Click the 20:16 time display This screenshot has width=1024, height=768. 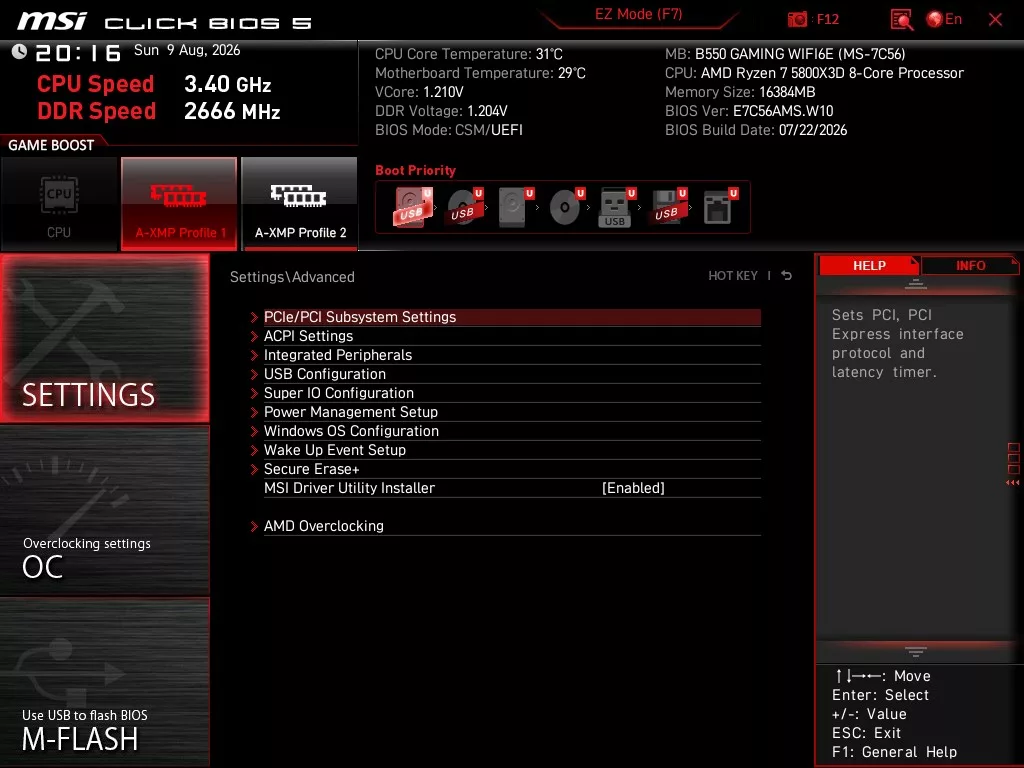point(78,52)
